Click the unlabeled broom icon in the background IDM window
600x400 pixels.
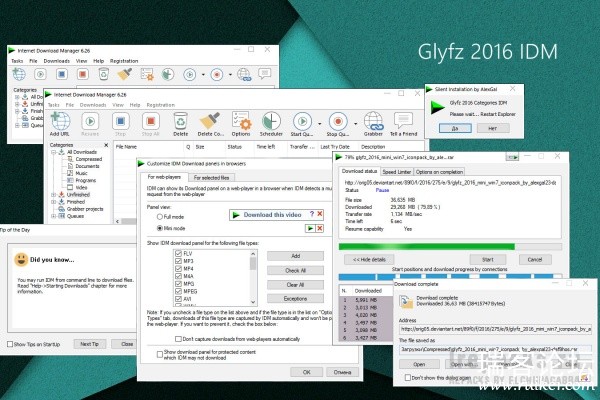124,74
